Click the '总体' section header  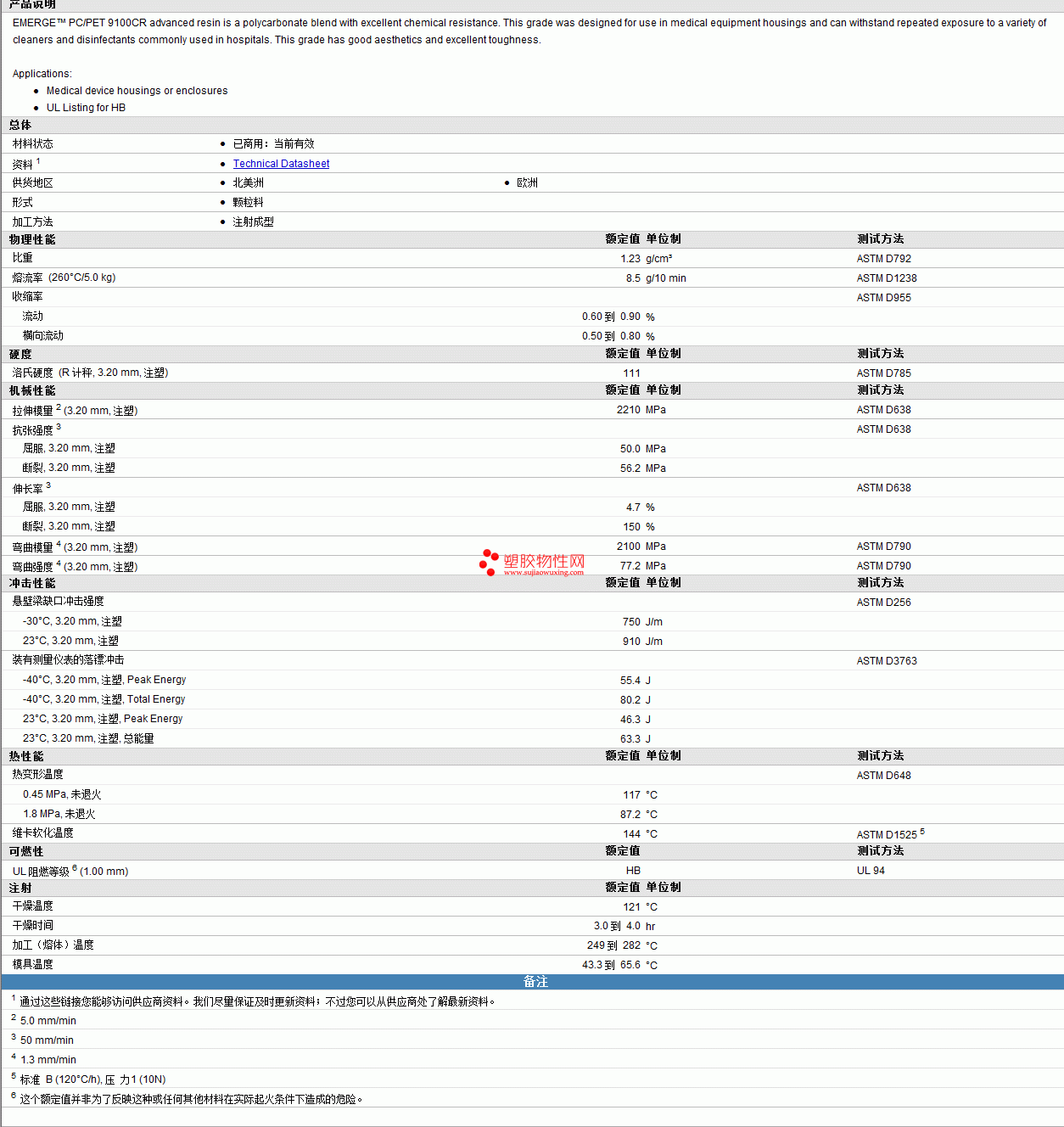[20, 125]
